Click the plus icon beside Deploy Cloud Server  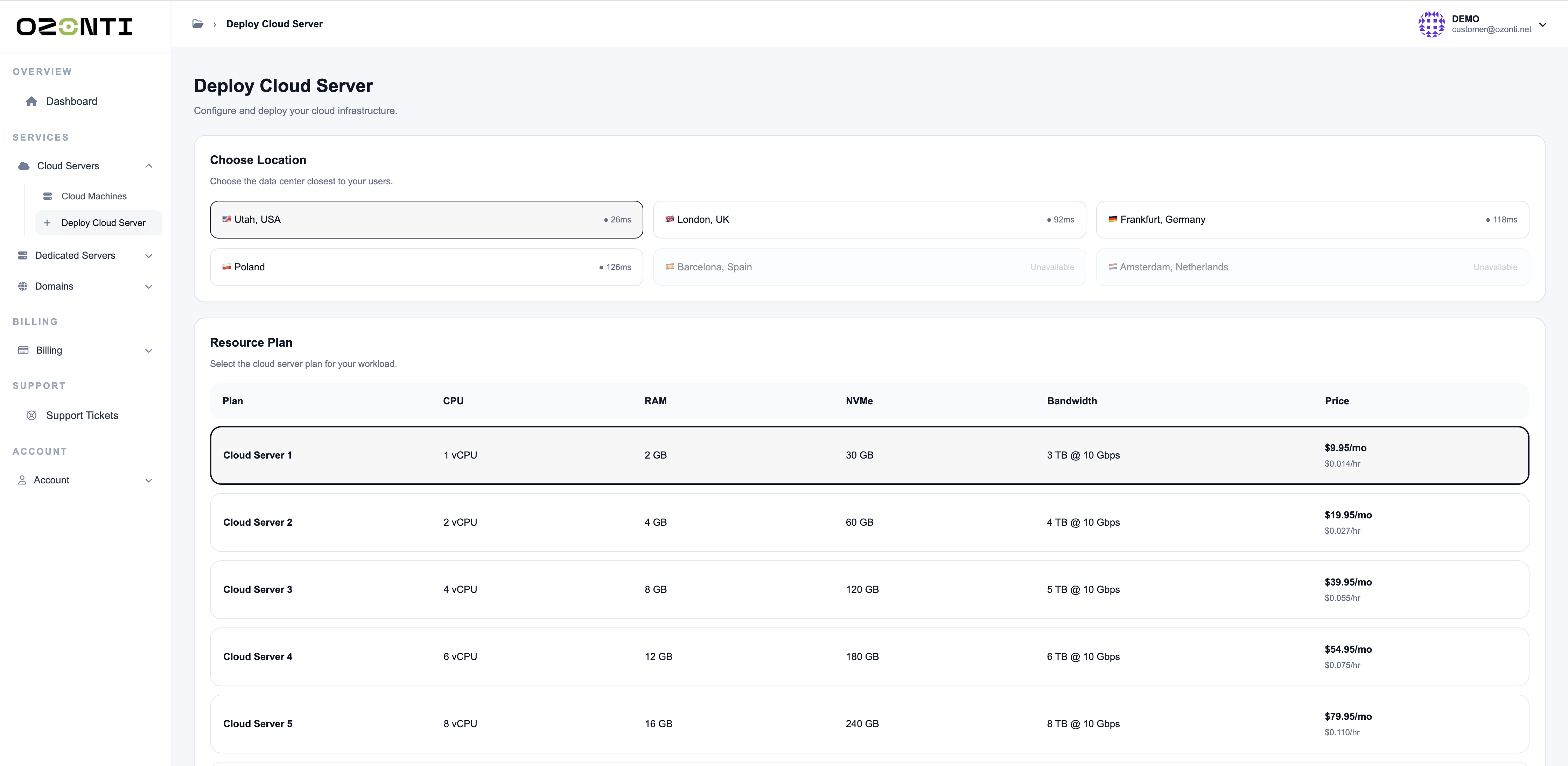pyautogui.click(x=47, y=223)
